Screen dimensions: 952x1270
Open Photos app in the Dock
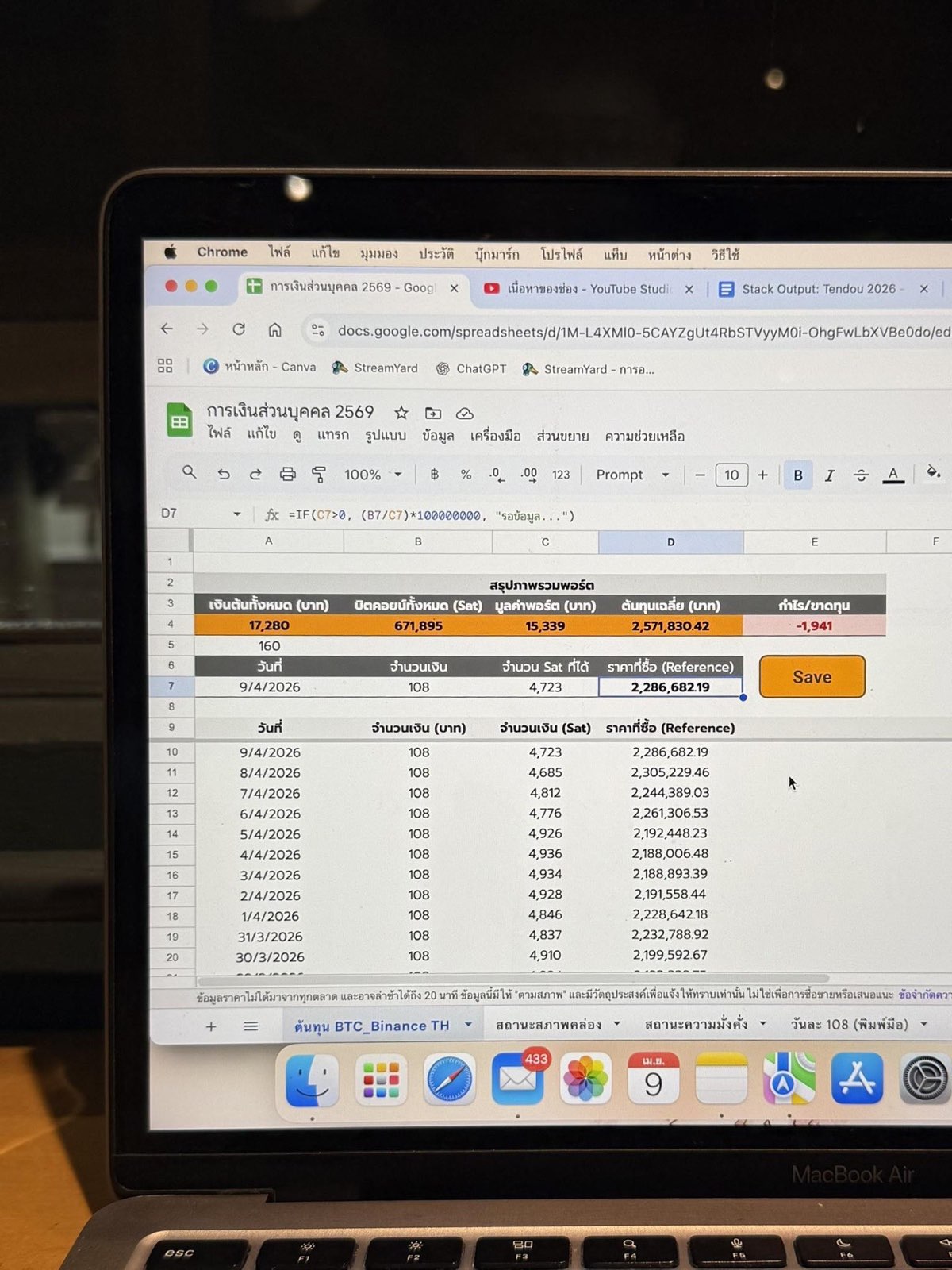pos(585,1078)
